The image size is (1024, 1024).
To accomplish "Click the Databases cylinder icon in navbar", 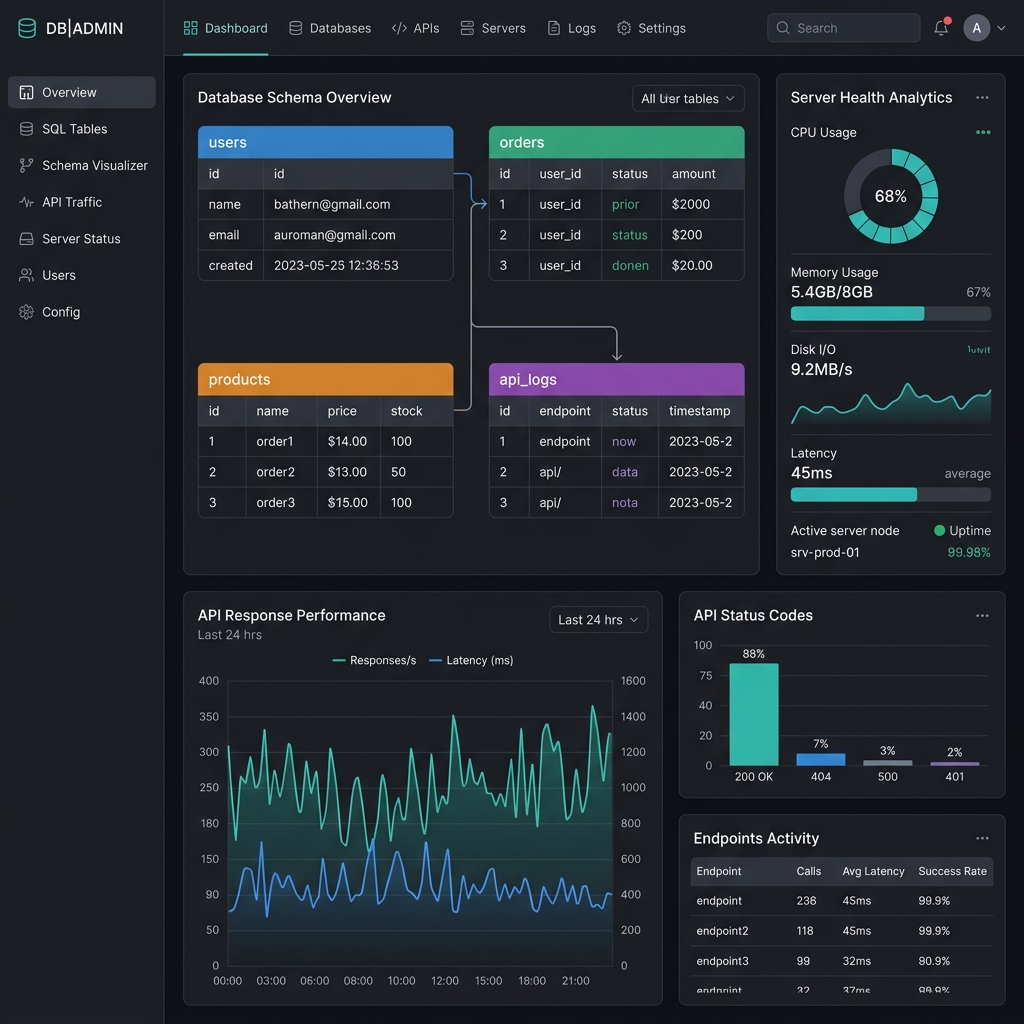I will (296, 28).
